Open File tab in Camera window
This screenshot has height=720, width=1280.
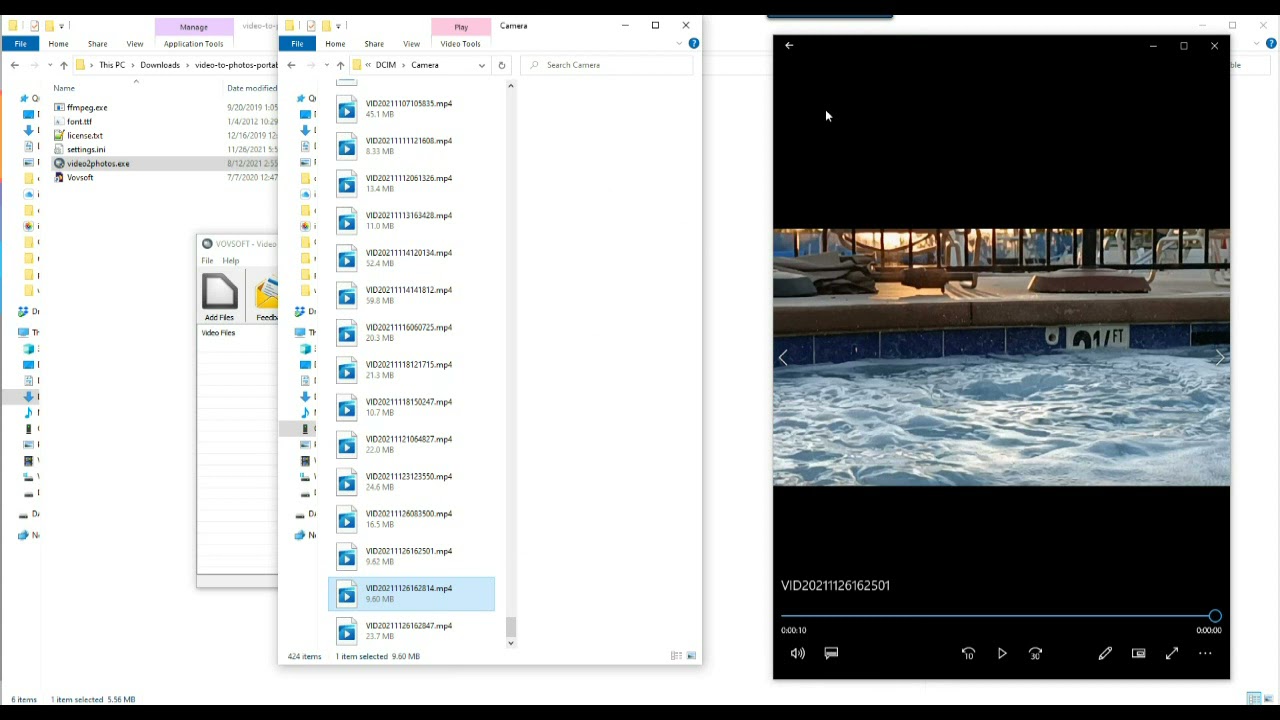297,44
